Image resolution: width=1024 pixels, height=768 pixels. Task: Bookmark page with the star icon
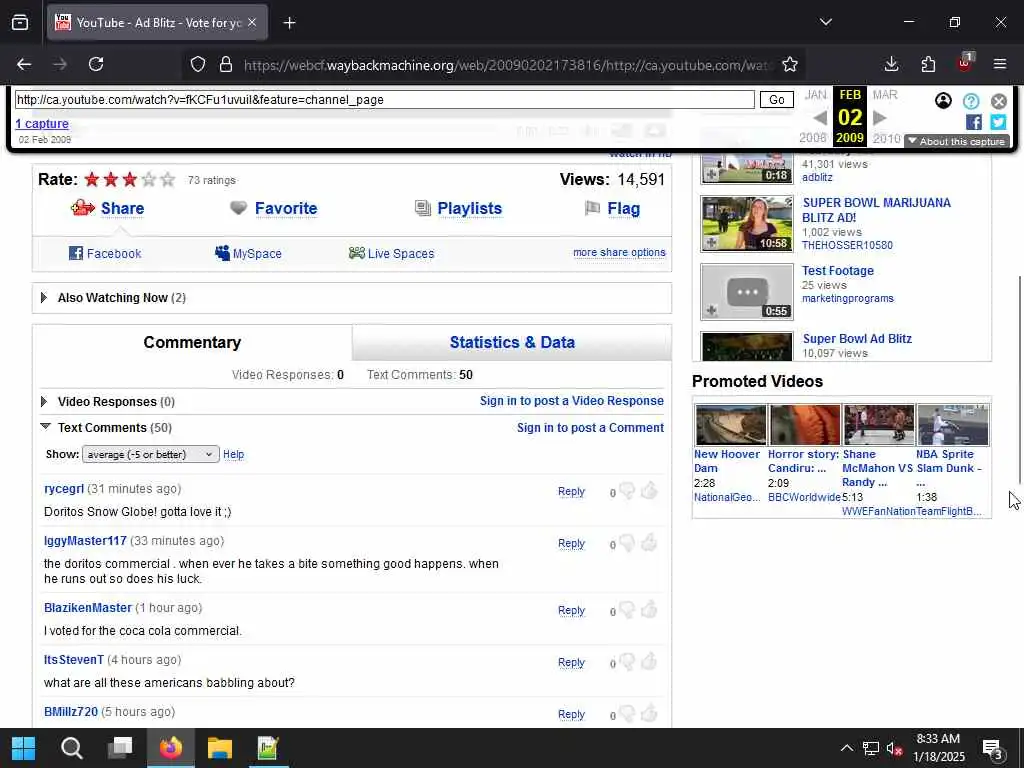coord(790,64)
